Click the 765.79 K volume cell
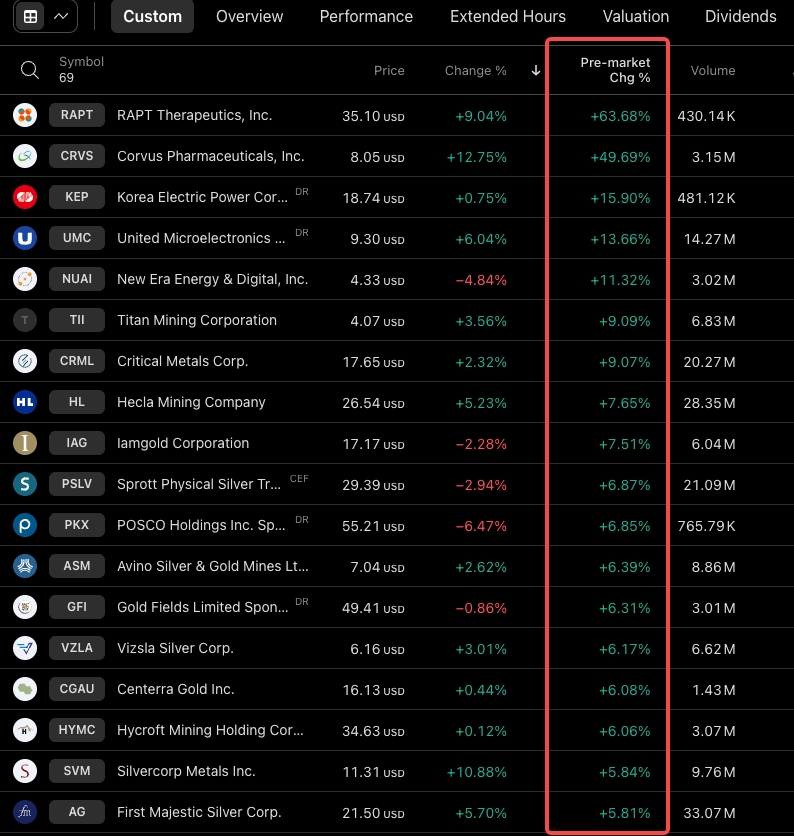Screen dimensions: 794x836 click(707, 526)
